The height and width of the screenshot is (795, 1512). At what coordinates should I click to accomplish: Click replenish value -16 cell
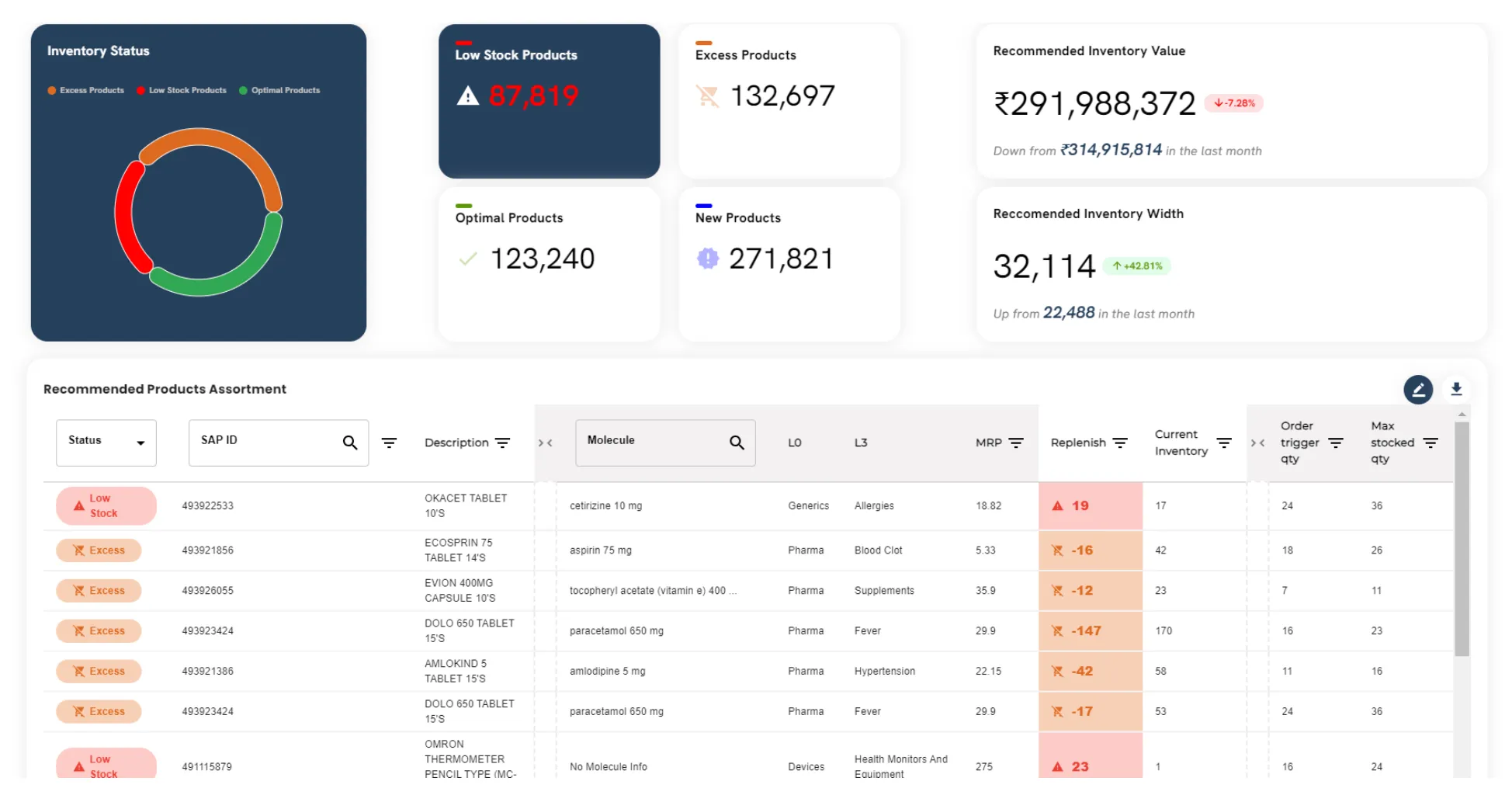coord(1091,550)
